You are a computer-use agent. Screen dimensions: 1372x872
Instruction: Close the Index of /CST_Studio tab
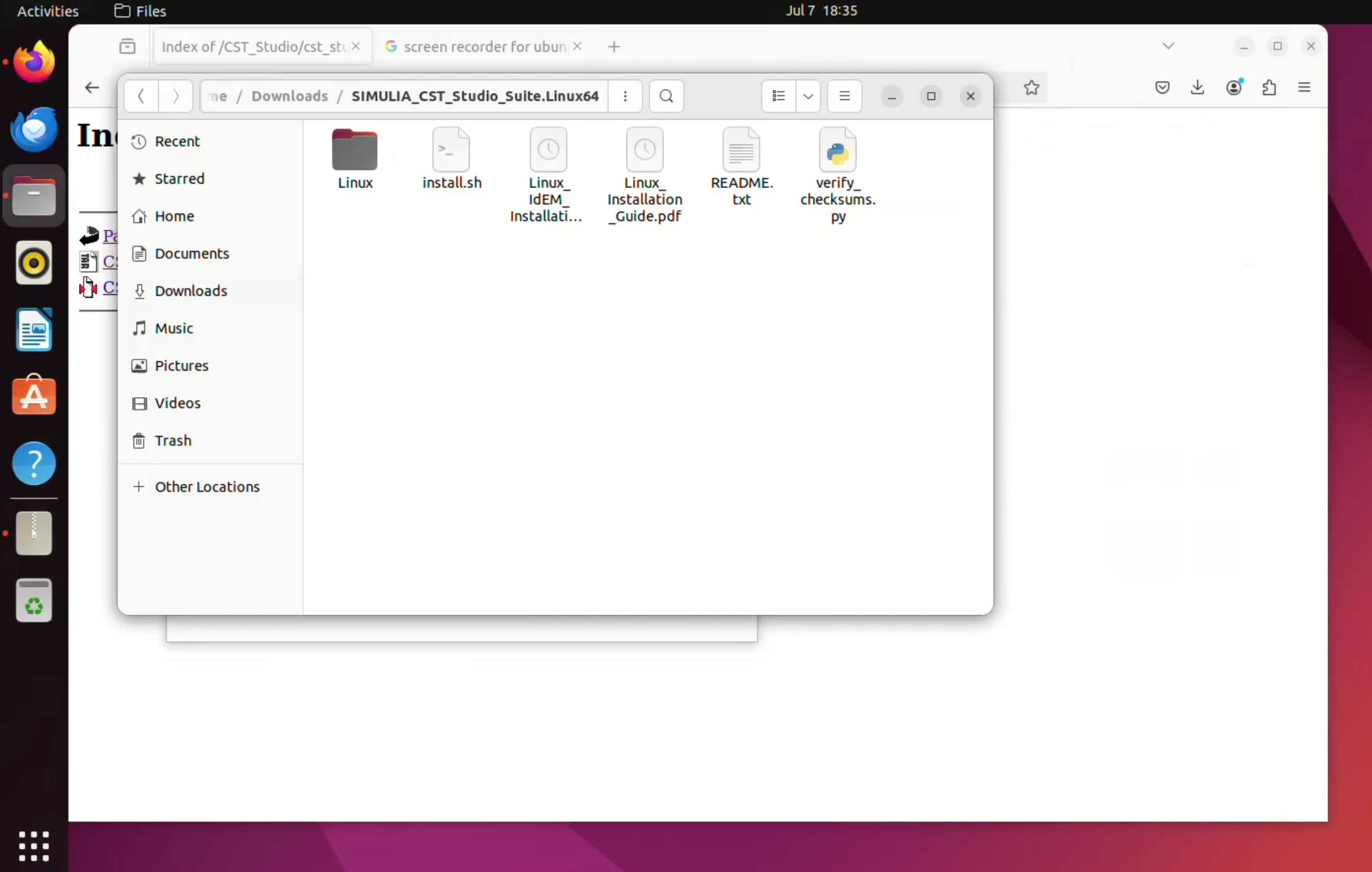[356, 46]
